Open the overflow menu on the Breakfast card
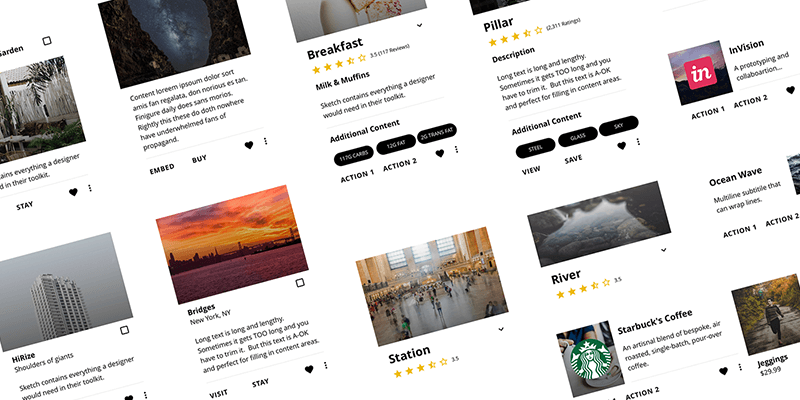 (456, 149)
